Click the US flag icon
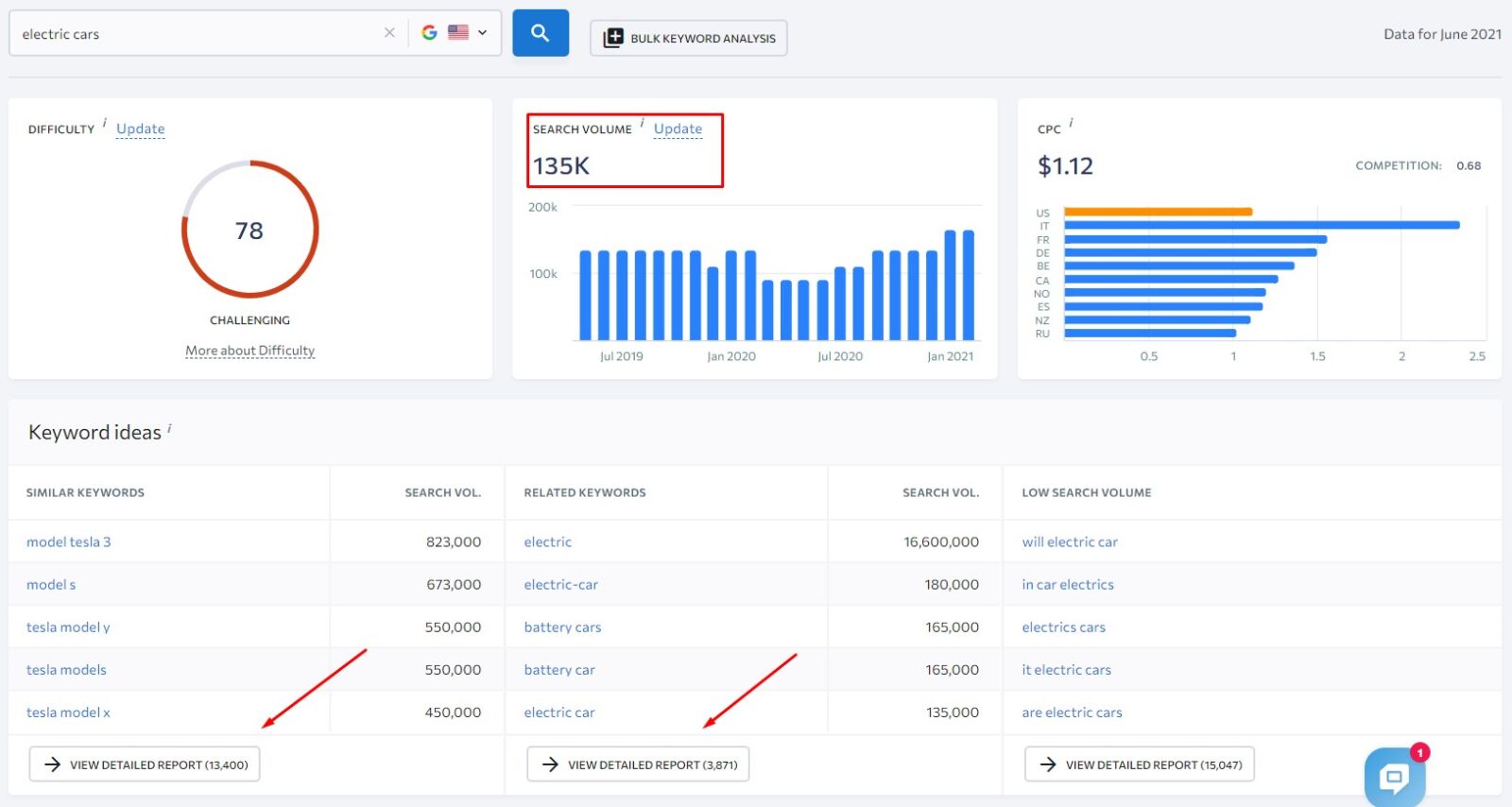Viewport: 1512px width, 807px height. (x=458, y=32)
